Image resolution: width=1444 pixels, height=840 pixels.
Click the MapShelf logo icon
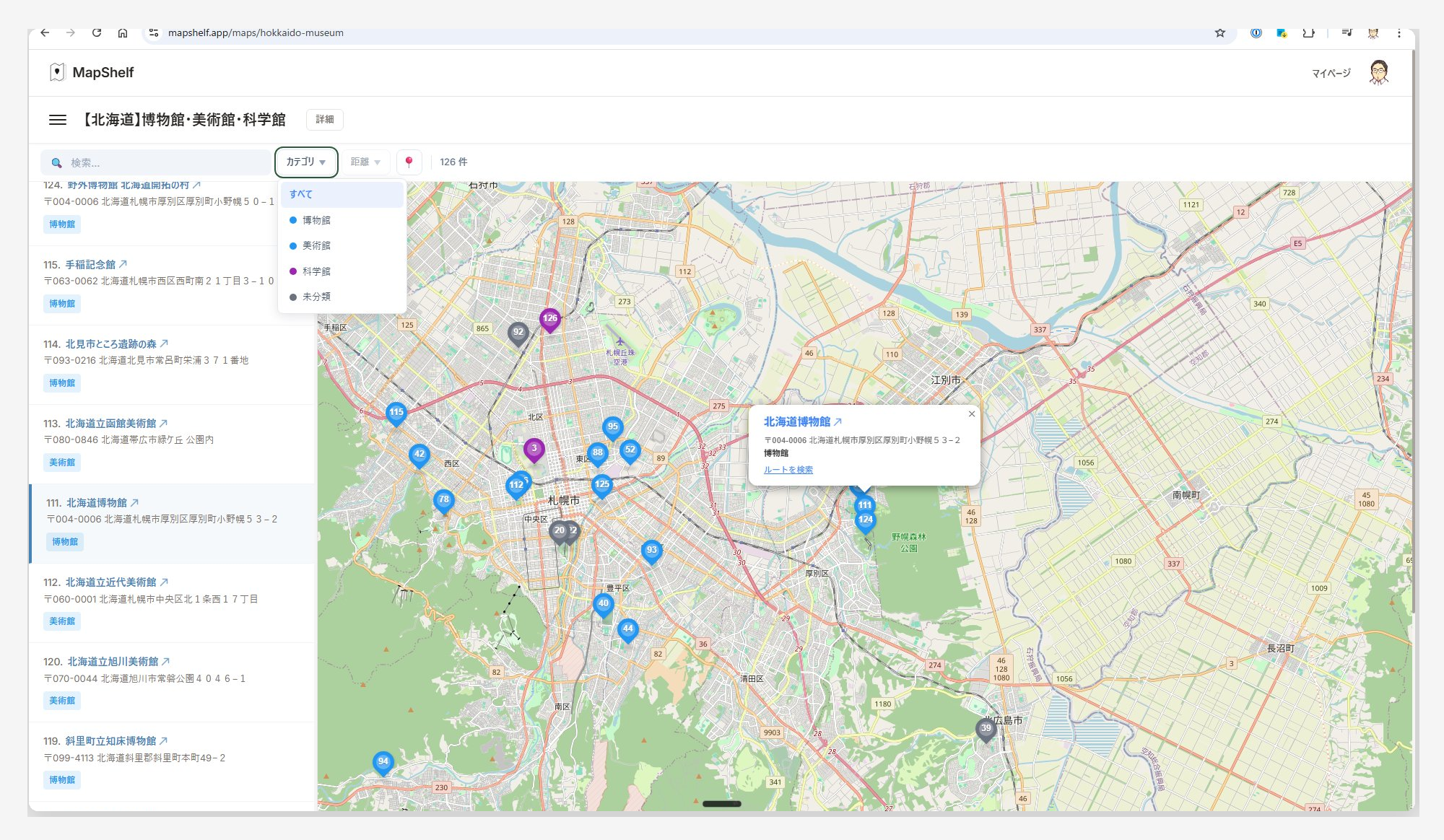coord(58,71)
